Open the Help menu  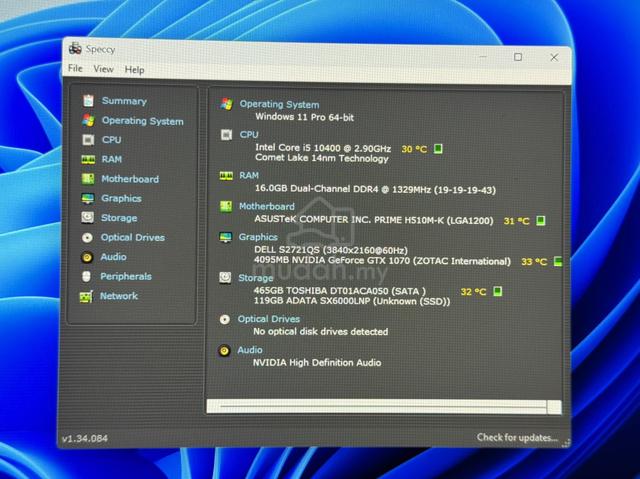click(x=134, y=70)
